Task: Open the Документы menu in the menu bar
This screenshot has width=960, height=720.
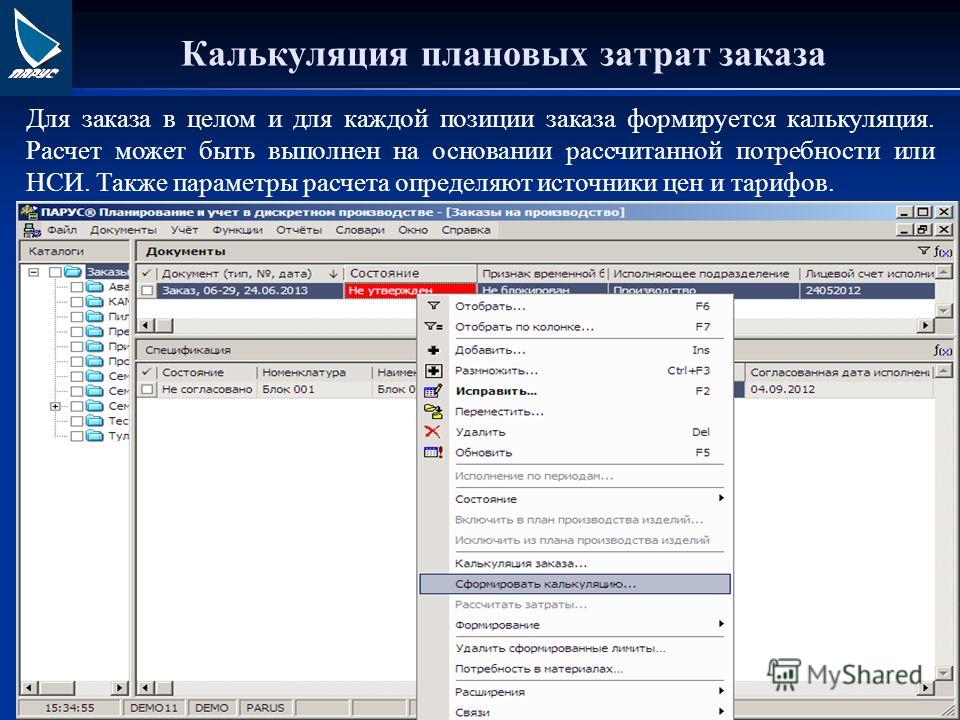Action: tap(124, 230)
